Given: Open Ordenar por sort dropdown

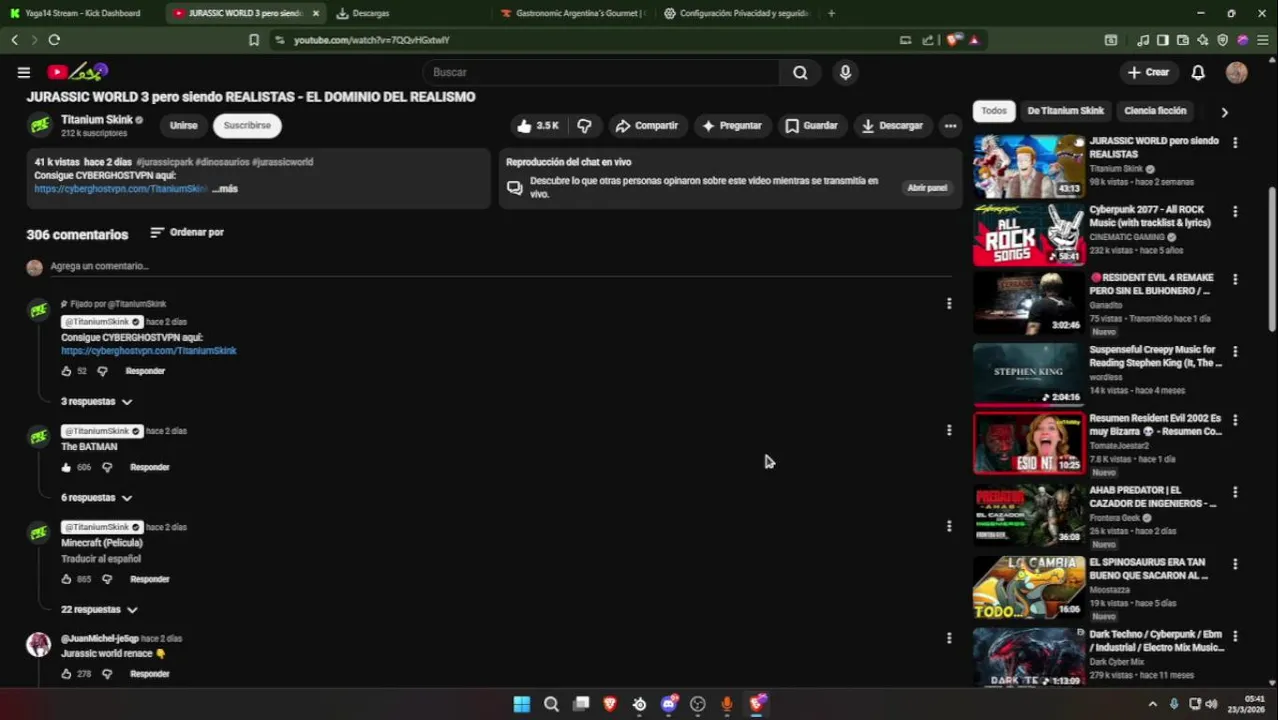Looking at the screenshot, I should [187, 232].
